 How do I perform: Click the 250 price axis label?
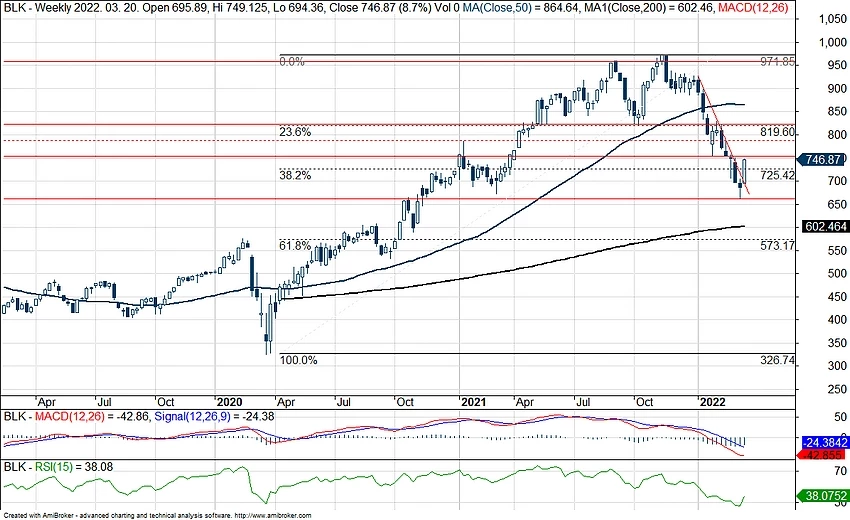point(837,389)
